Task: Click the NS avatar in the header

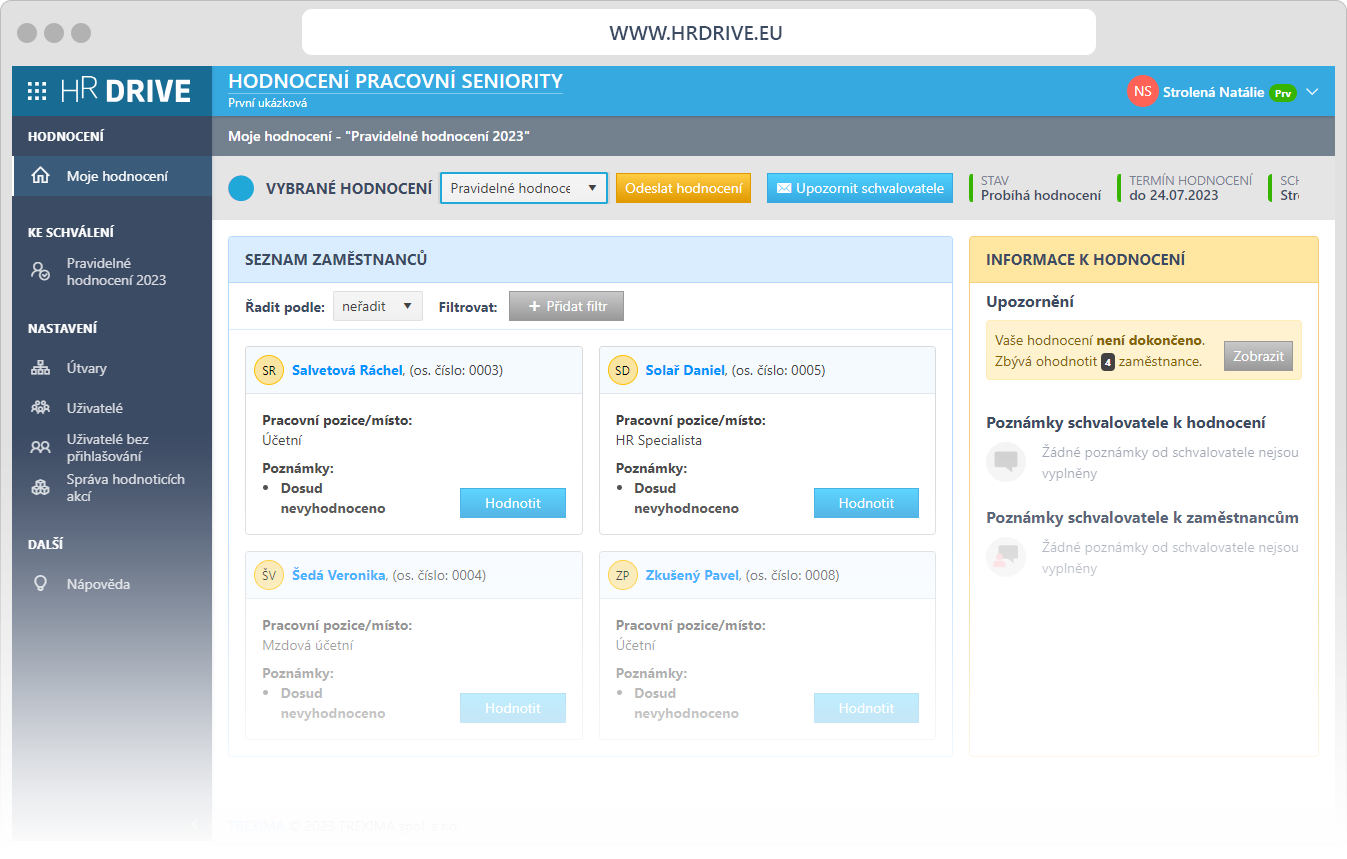Action: tap(1142, 90)
